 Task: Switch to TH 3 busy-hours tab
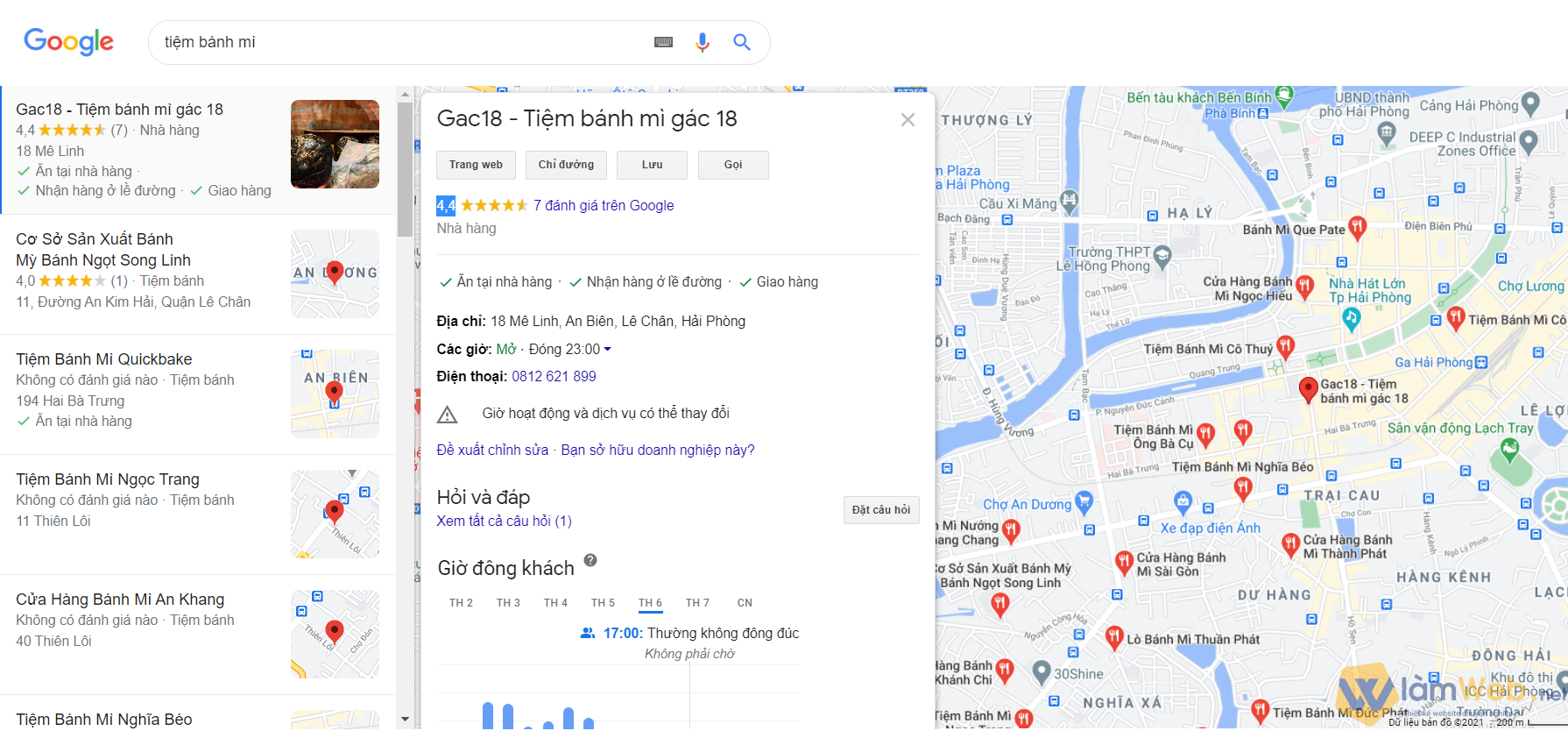508,603
